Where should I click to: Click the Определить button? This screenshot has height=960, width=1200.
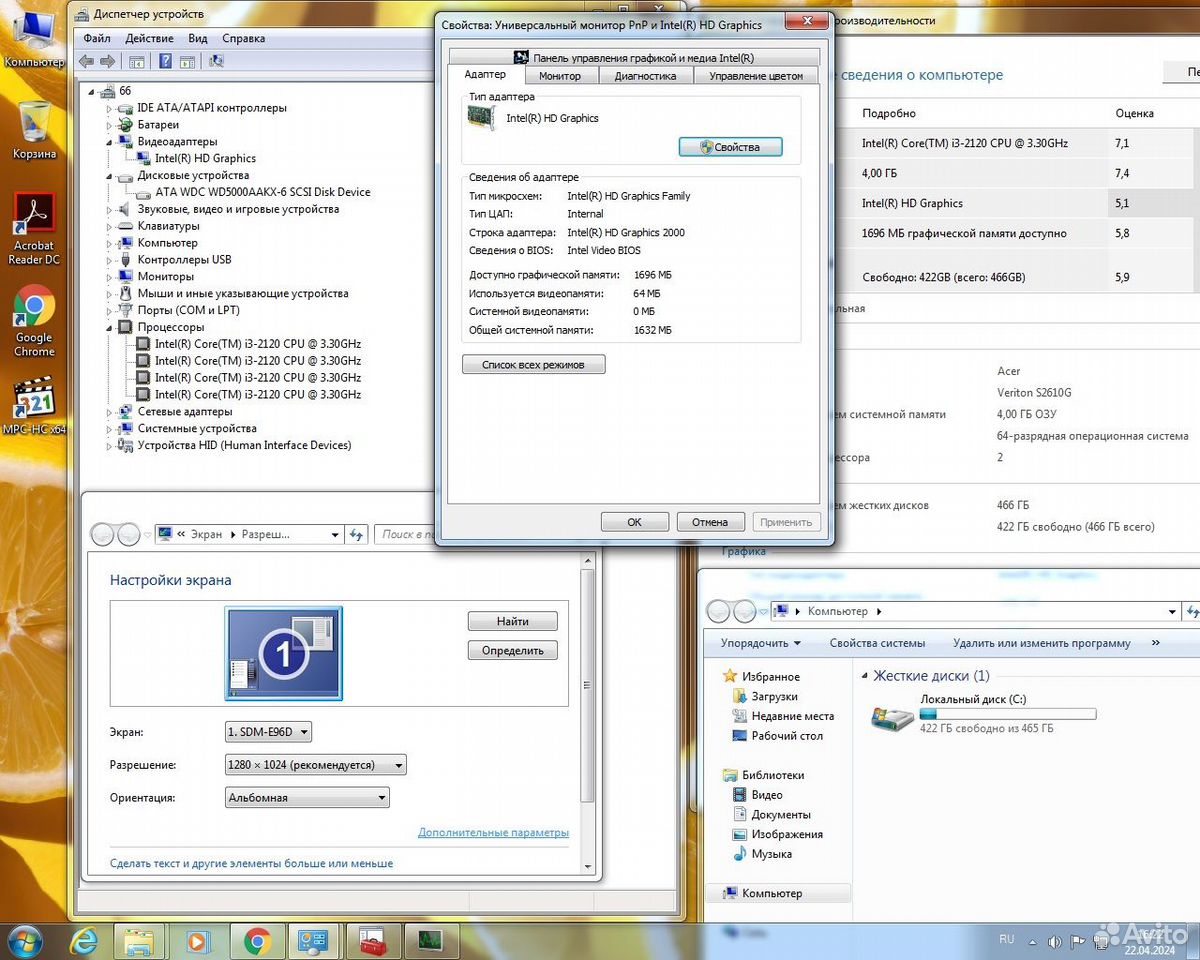click(512, 650)
